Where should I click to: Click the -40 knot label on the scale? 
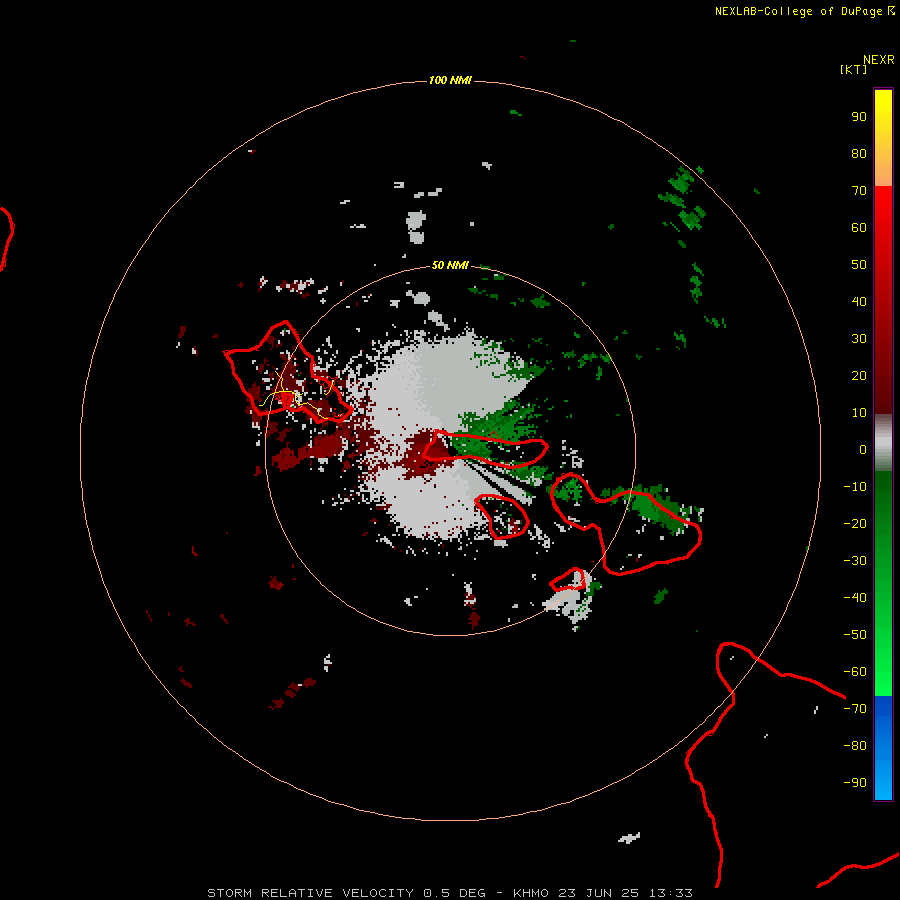pos(855,598)
